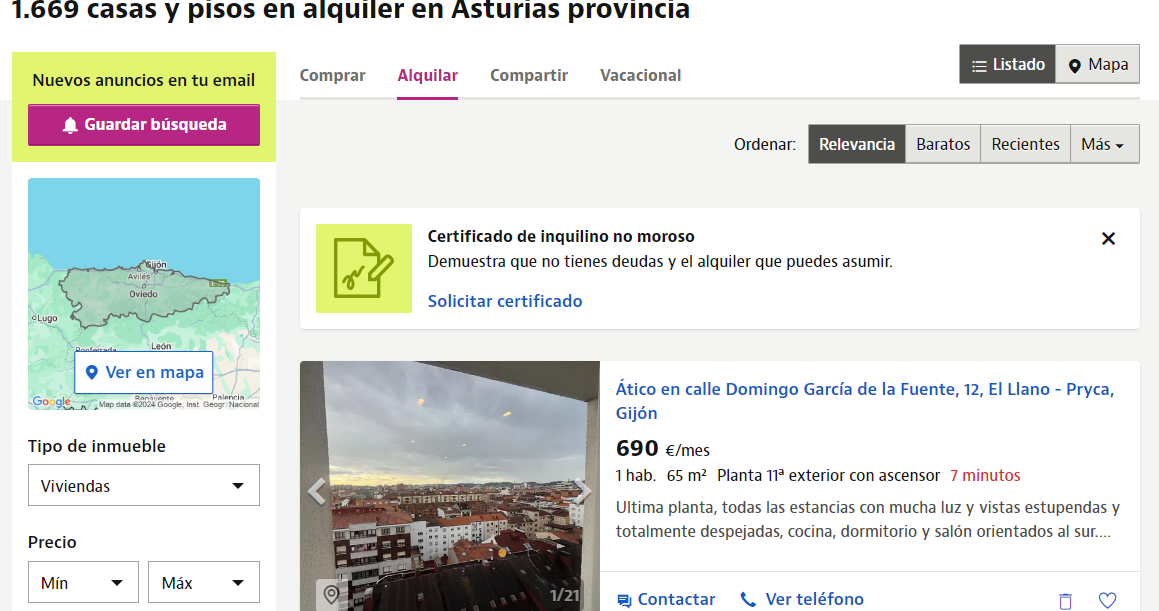Sort results by Recientes
Screen dimensions: 1159x611
point(1025,144)
